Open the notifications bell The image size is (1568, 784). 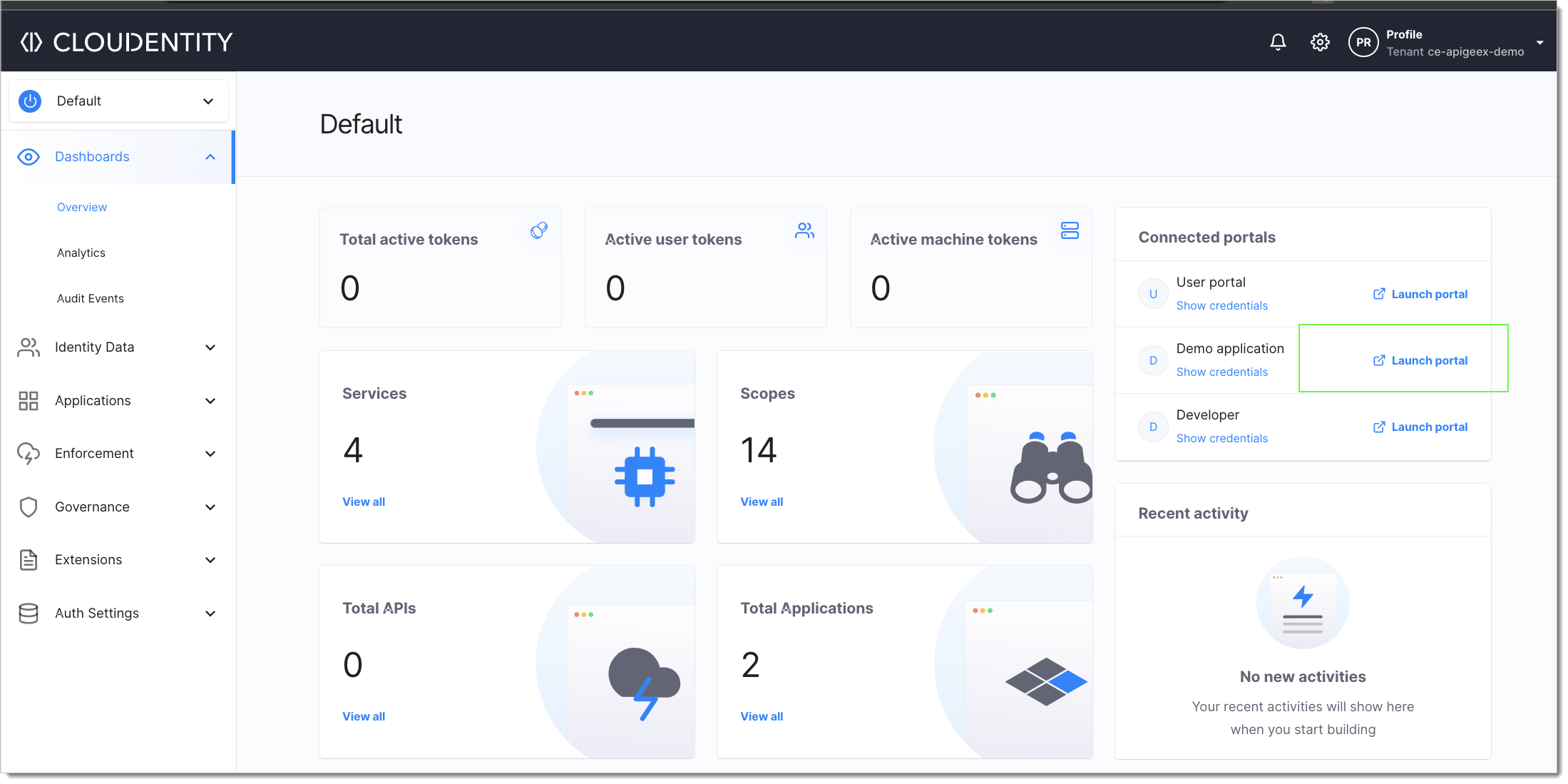pos(1278,42)
